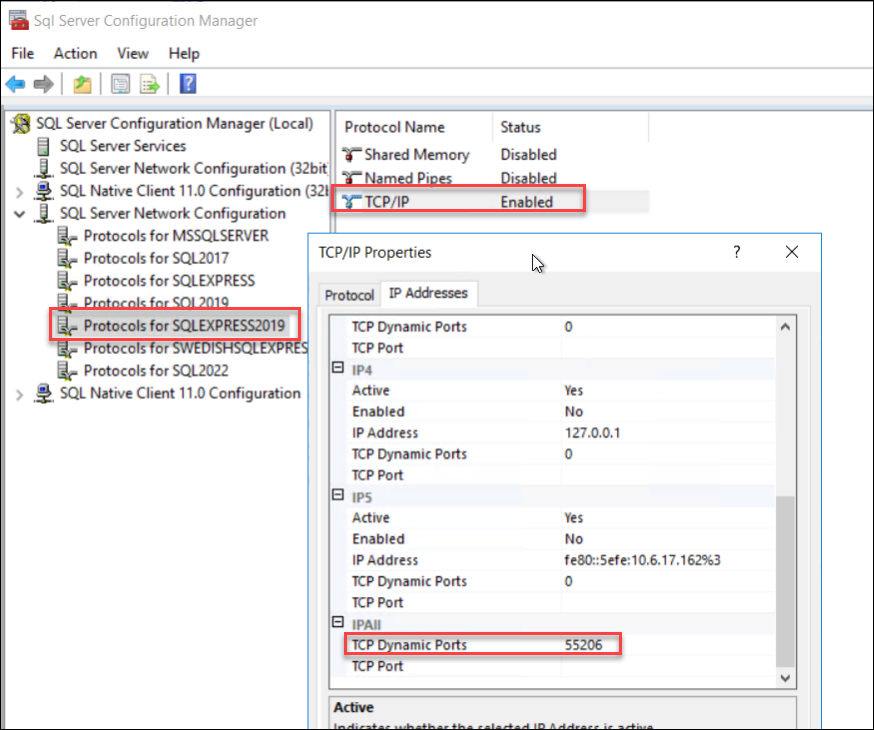This screenshot has width=874, height=730.
Task: Click the Export List toolbar icon
Action: (148, 84)
